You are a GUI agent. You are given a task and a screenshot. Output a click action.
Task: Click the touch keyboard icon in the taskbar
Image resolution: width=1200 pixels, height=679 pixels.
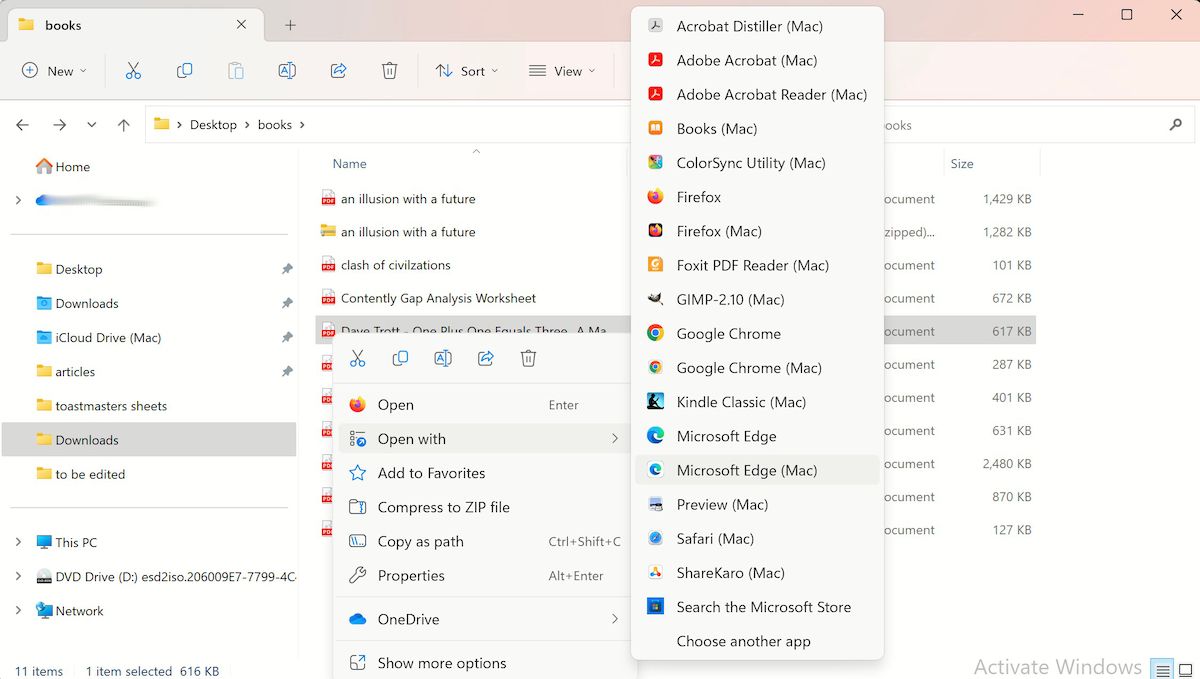click(x=1161, y=666)
